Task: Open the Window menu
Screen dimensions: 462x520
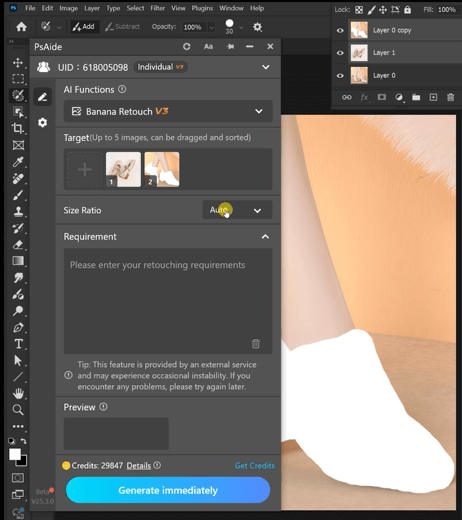Action: point(231,8)
